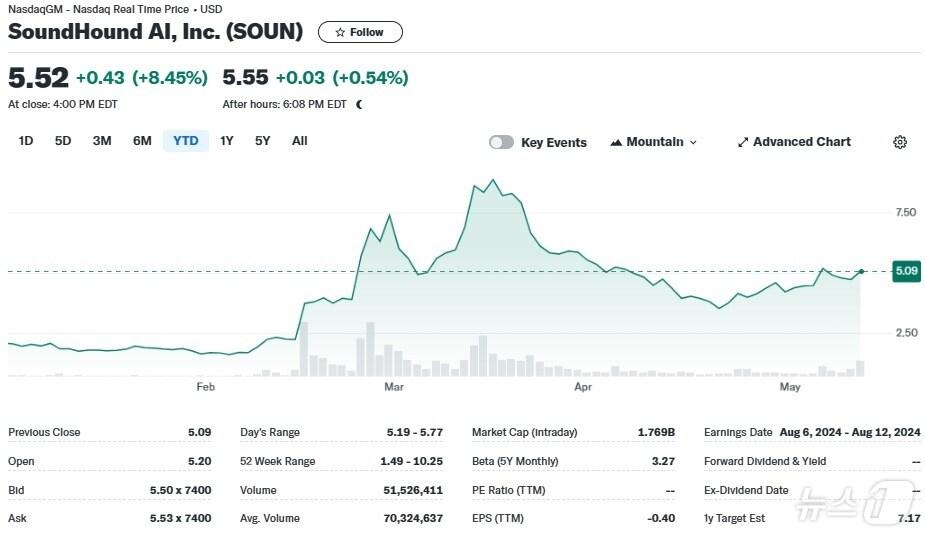The width and height of the screenshot is (925, 537).
Task: Click the Mountain chart type icon
Action: click(616, 142)
